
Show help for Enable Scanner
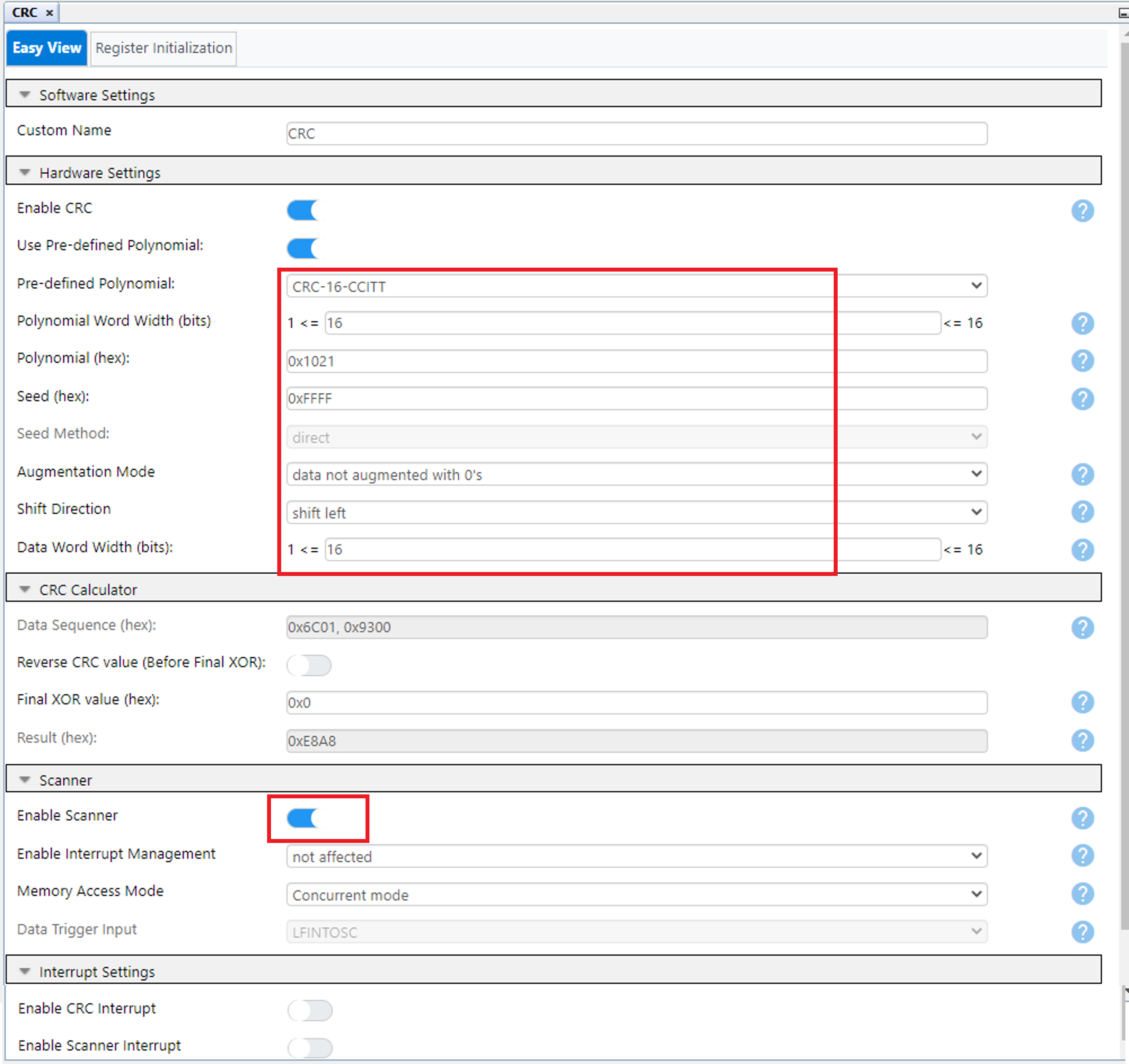tap(1082, 818)
